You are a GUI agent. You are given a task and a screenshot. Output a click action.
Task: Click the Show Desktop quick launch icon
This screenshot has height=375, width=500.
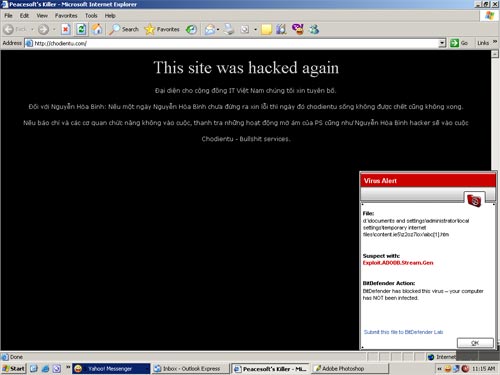34,368
